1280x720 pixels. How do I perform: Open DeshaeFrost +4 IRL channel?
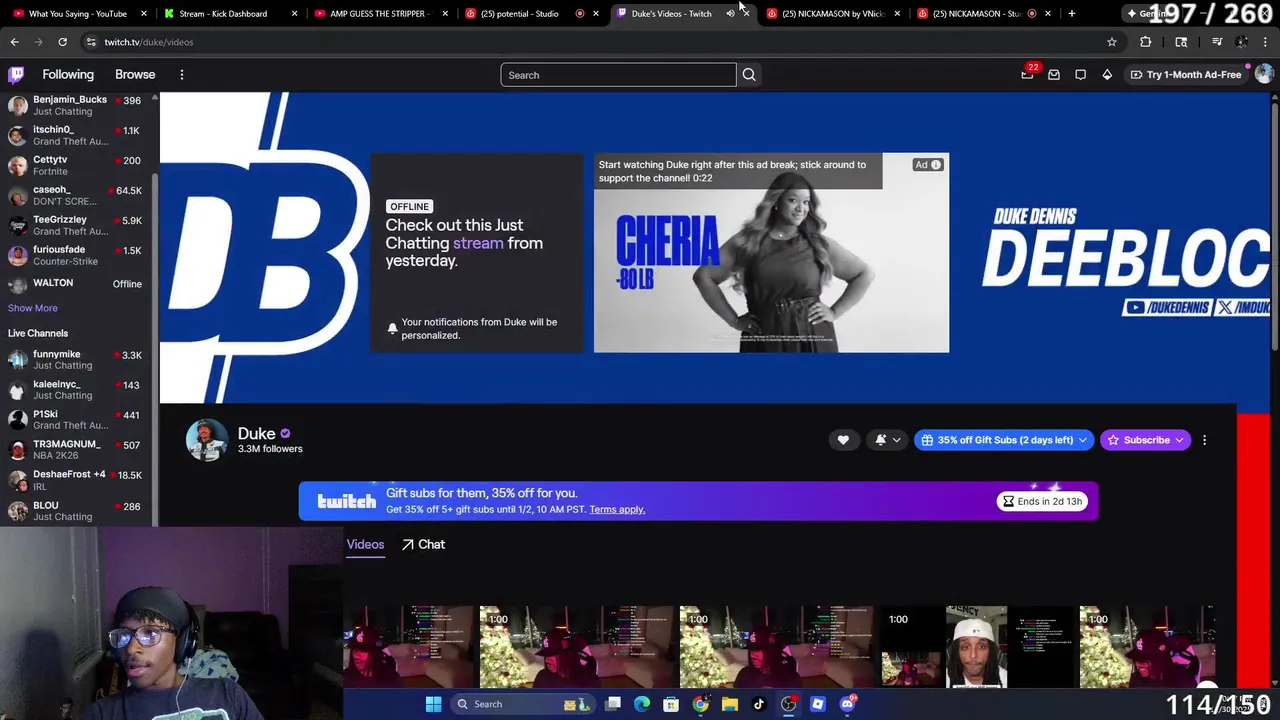click(76, 480)
